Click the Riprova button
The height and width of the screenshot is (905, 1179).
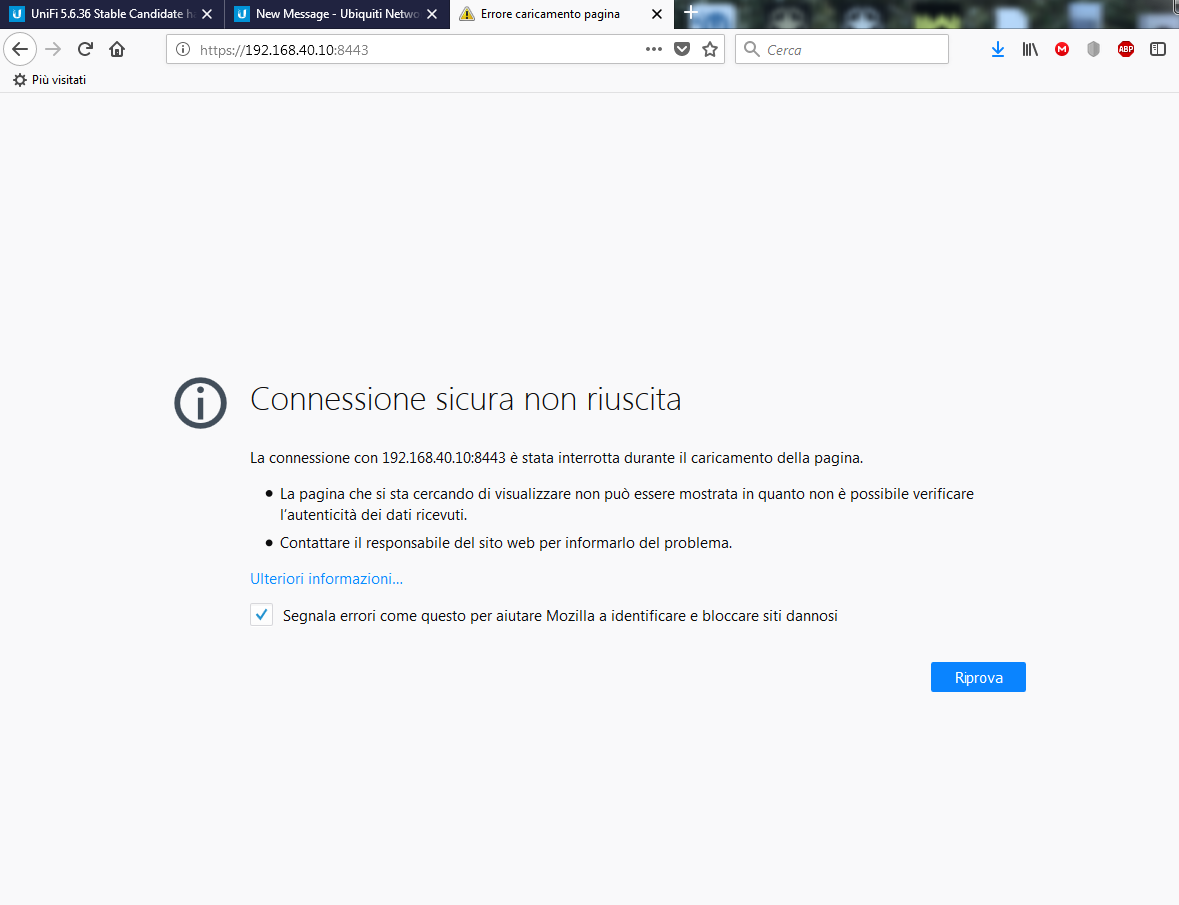pos(977,677)
